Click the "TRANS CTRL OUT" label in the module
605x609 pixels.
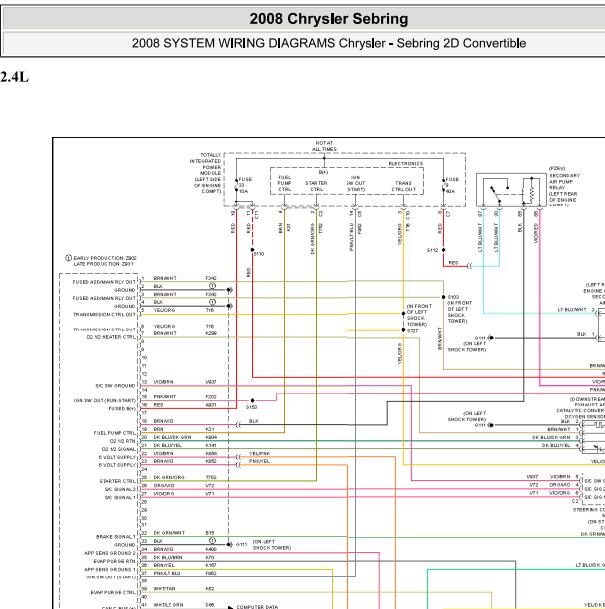pos(403,186)
